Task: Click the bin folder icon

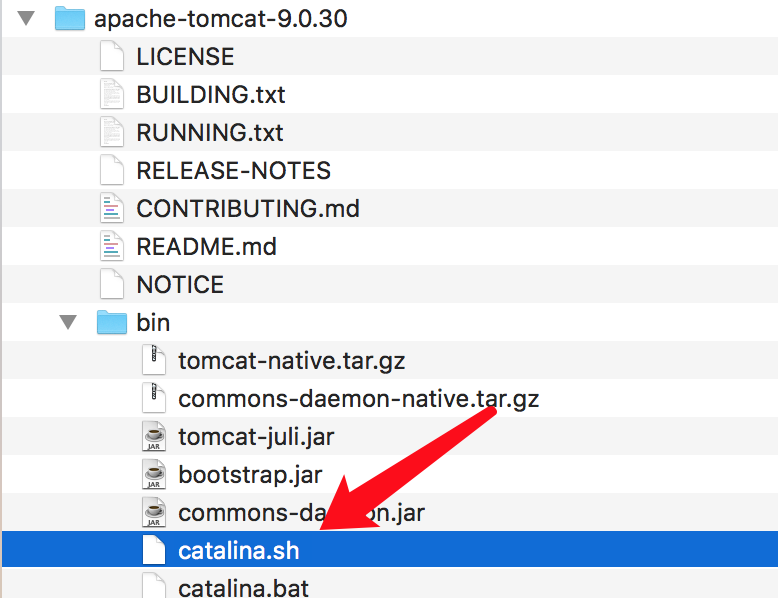Action: pyautogui.click(x=112, y=322)
